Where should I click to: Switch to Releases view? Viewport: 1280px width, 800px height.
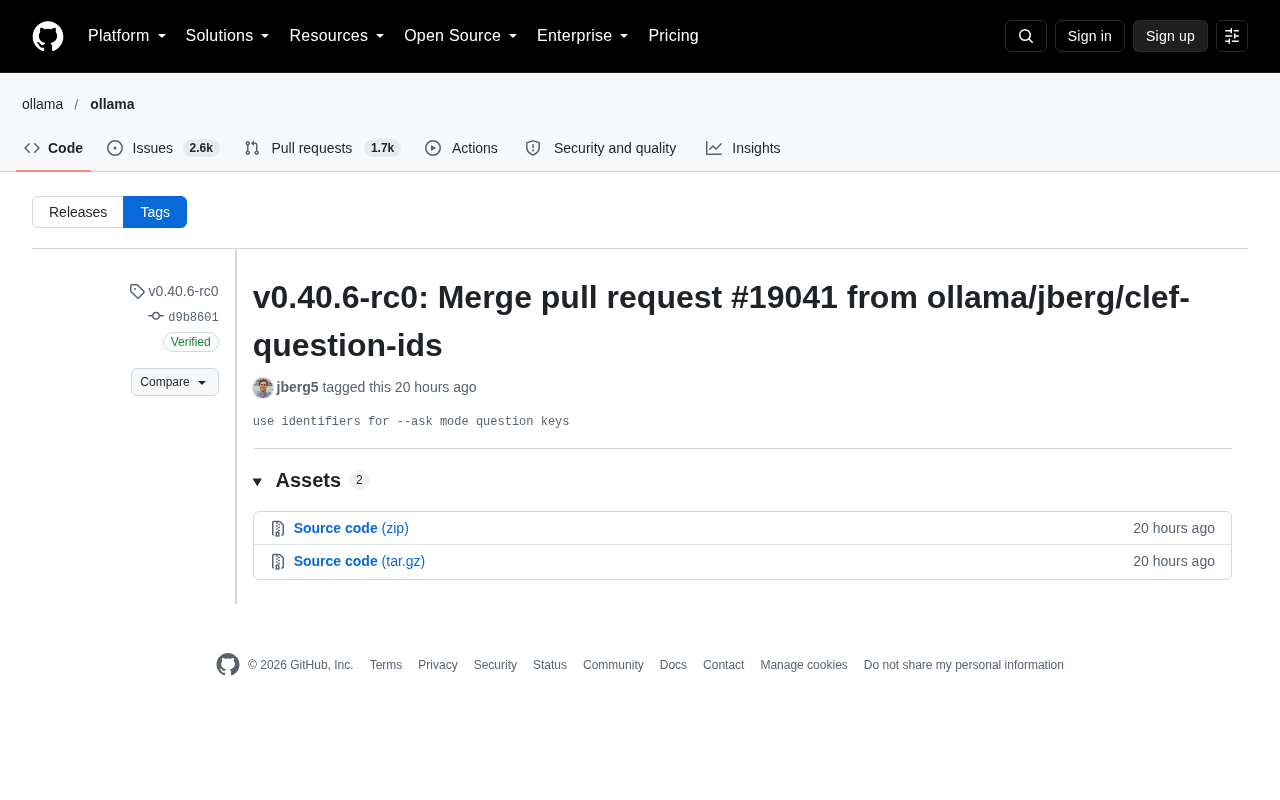click(78, 212)
